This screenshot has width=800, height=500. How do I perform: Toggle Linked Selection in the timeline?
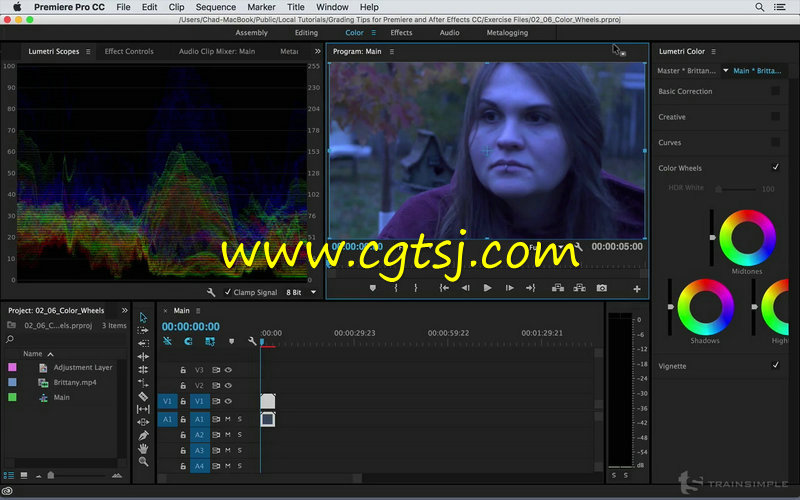click(210, 341)
